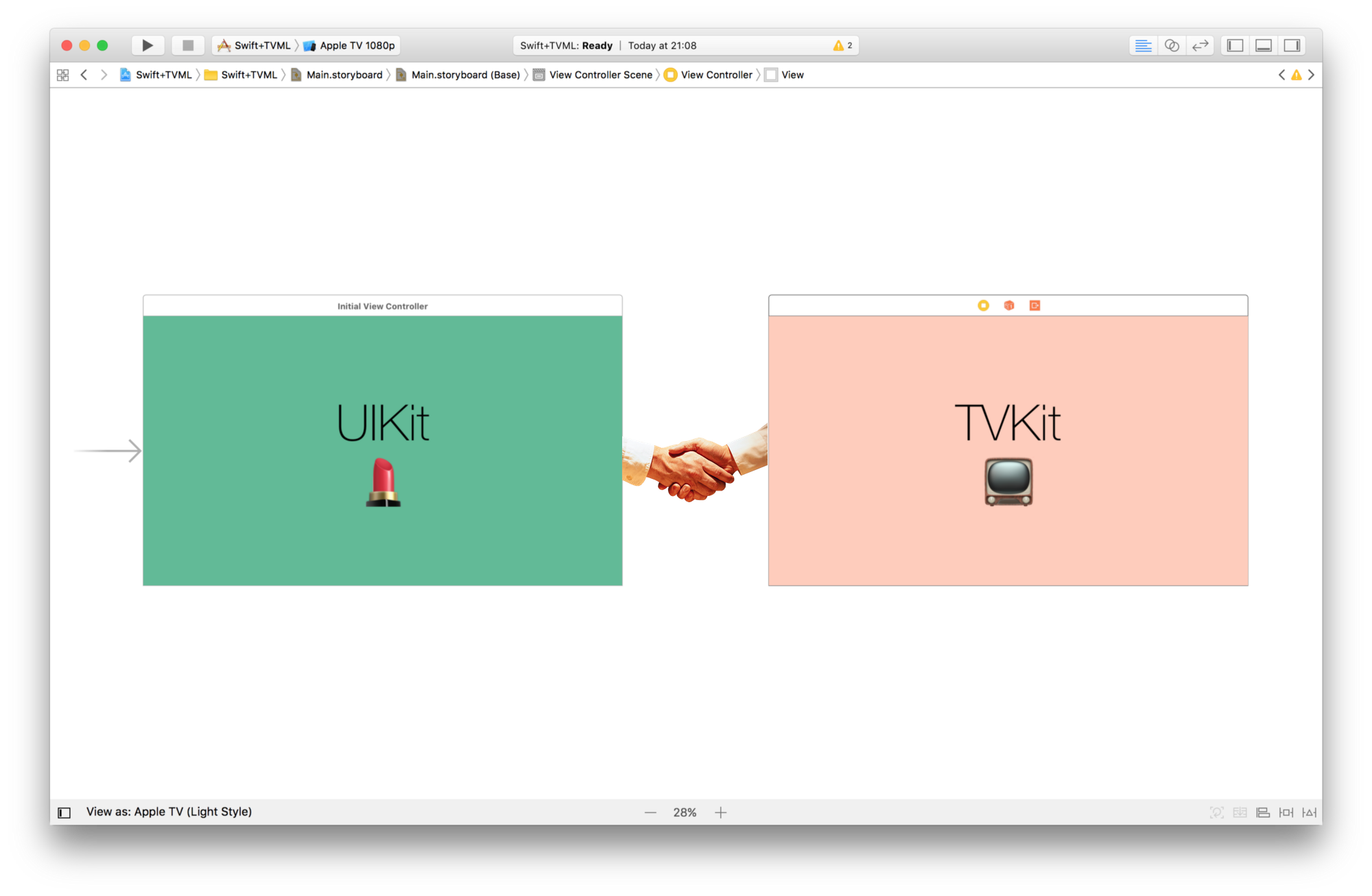Select Main.storyboard (Base) breadcrumb
1372x896 pixels.
[465, 75]
